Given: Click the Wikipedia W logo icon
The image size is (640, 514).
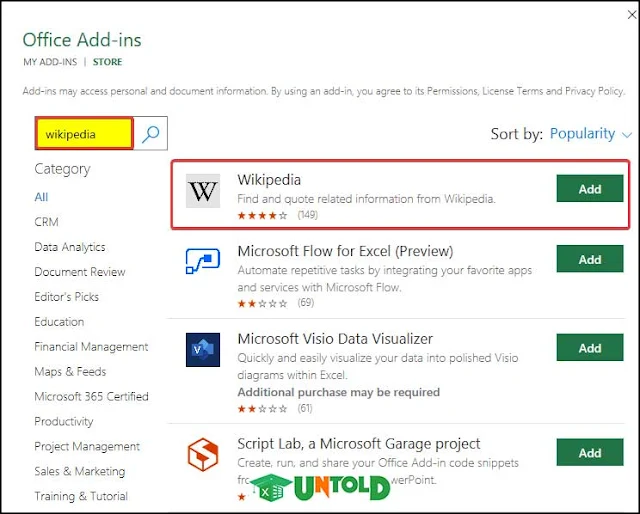Looking at the screenshot, I should pyautogui.click(x=203, y=191).
